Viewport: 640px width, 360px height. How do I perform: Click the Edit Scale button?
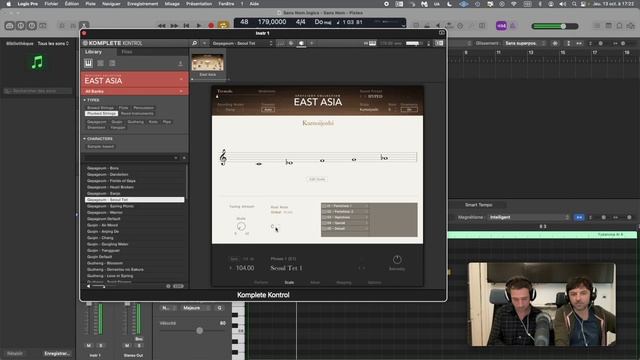[317, 179]
